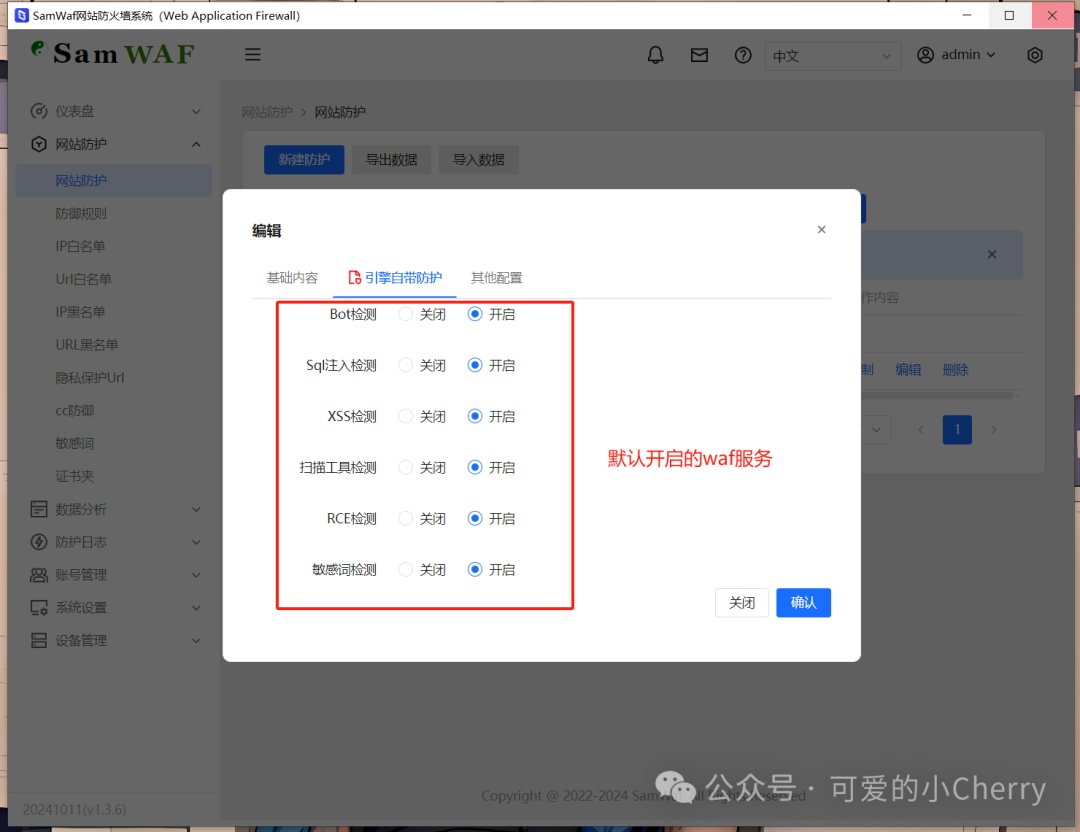Screen dimensions: 1080x832
Task: Dismiss the blue alert banner with X
Action: pyautogui.click(x=992, y=254)
